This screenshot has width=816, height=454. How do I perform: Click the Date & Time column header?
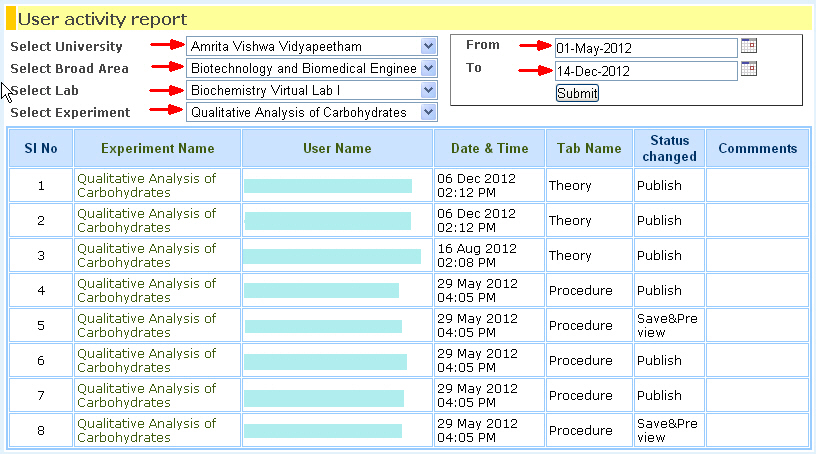[x=489, y=148]
